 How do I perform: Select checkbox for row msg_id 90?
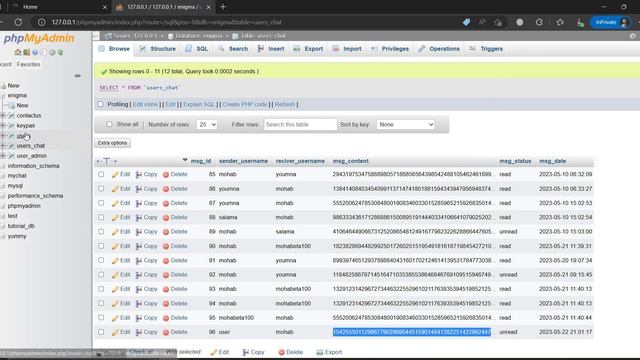point(101,246)
